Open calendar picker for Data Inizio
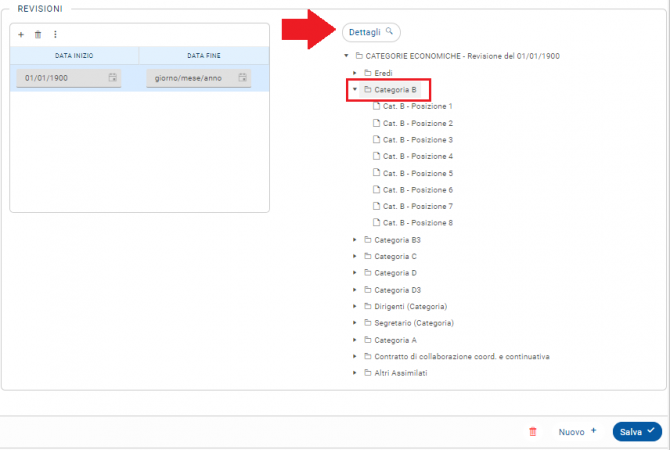This screenshot has height=450, width=670. click(112, 77)
